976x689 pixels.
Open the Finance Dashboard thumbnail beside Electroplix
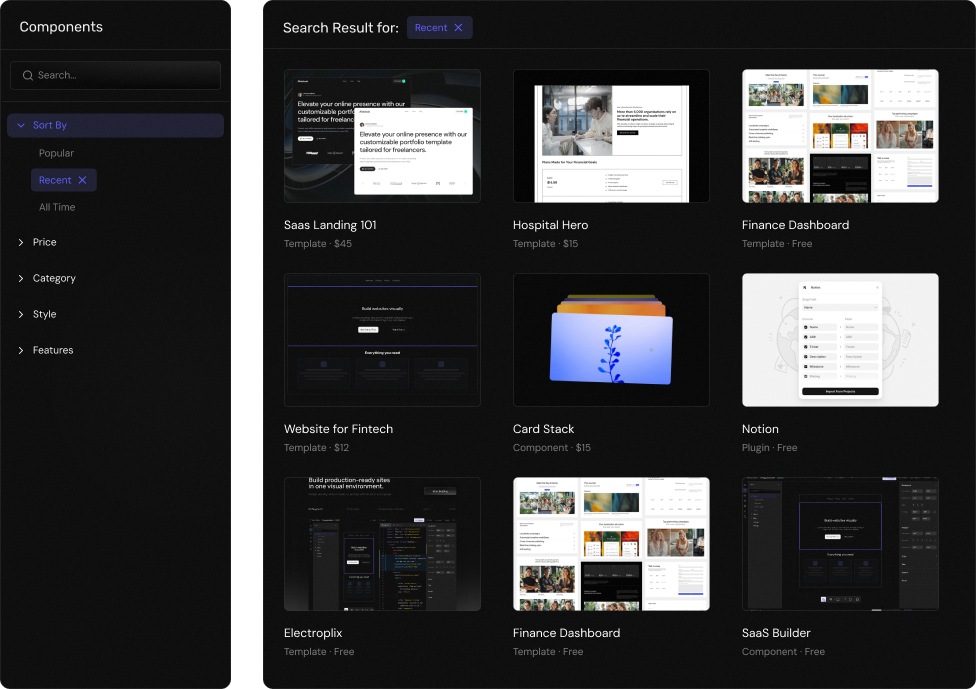[x=611, y=544]
